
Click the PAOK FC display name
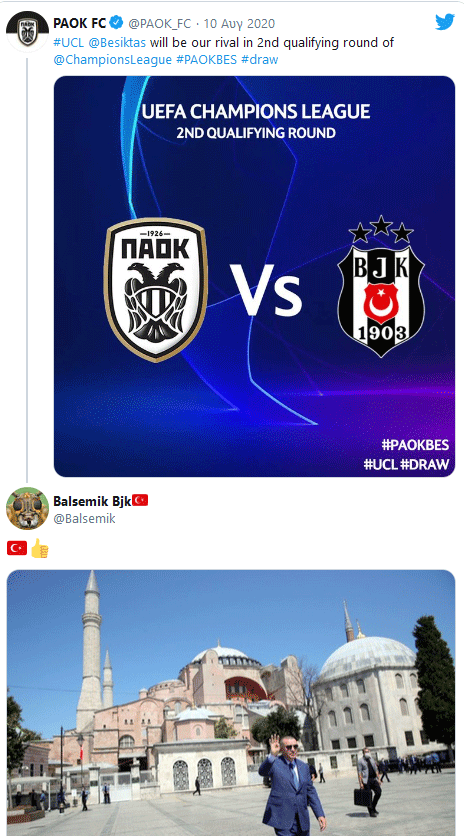click(x=81, y=23)
